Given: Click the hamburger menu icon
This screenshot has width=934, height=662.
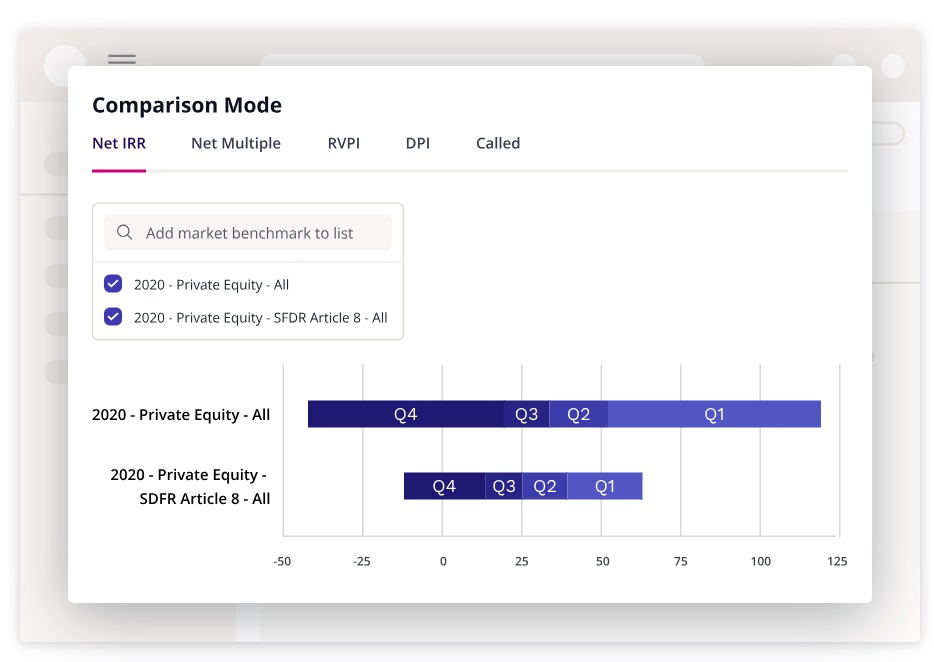Looking at the screenshot, I should click(122, 59).
